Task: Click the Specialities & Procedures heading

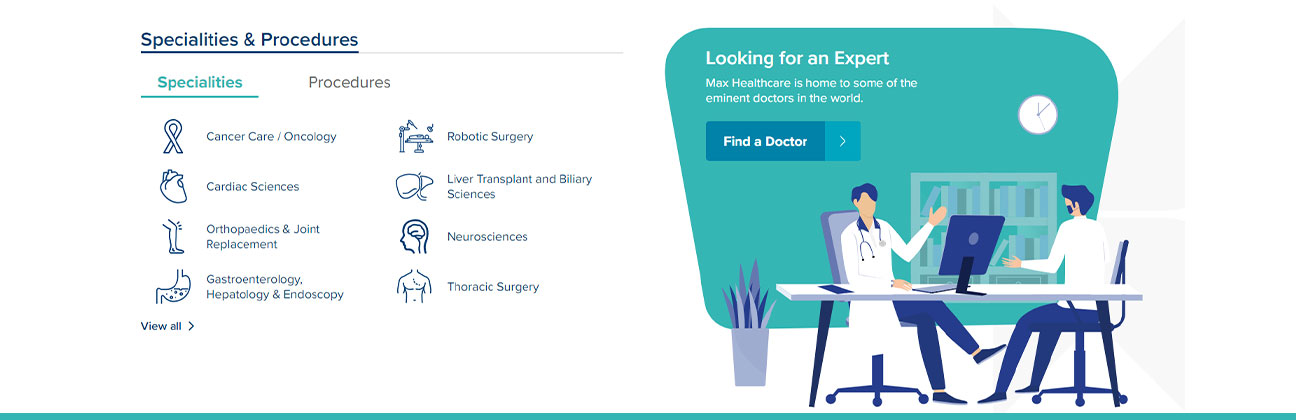Action: click(x=249, y=40)
